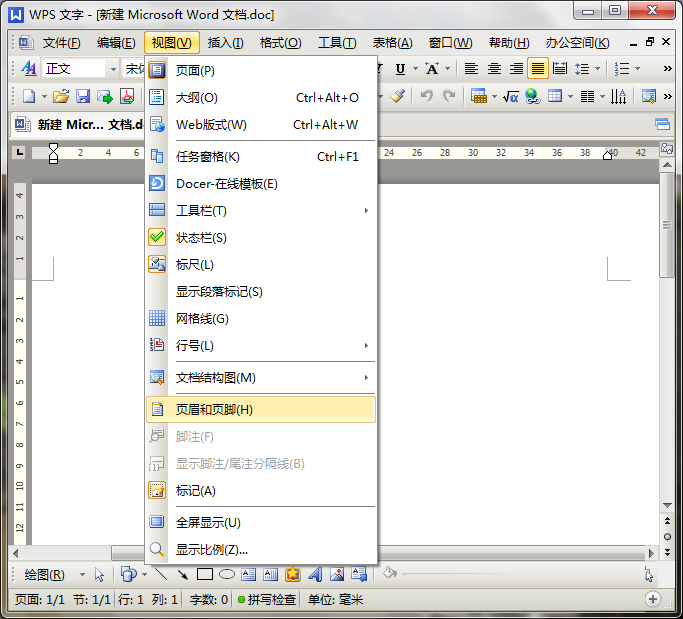Click the zoom-in plus button in status bar
This screenshot has height=619, width=683.
pos(653,599)
